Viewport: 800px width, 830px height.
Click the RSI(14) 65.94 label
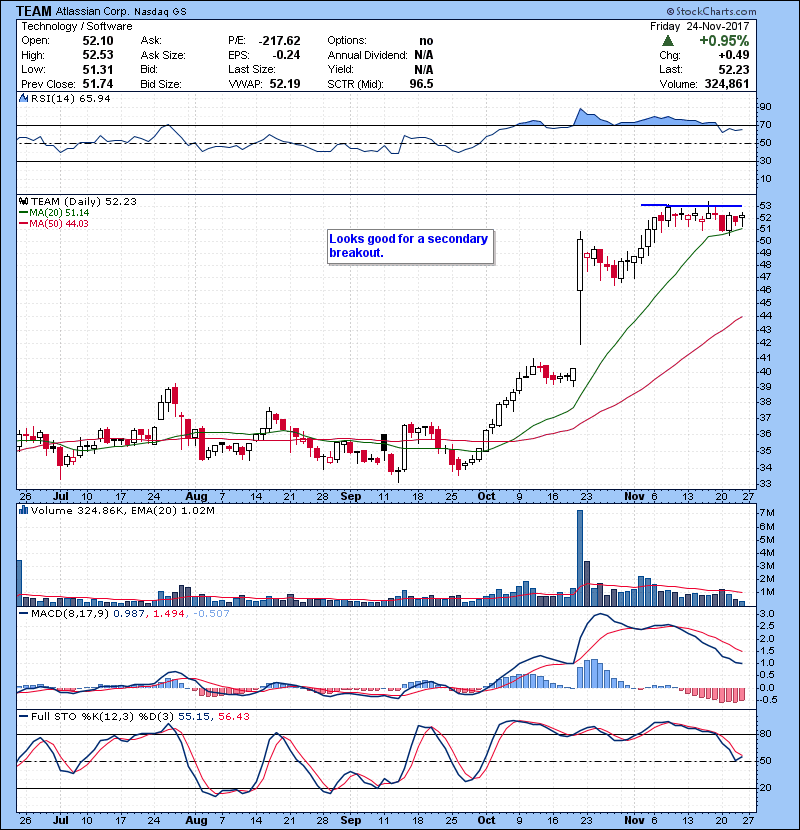pos(70,98)
